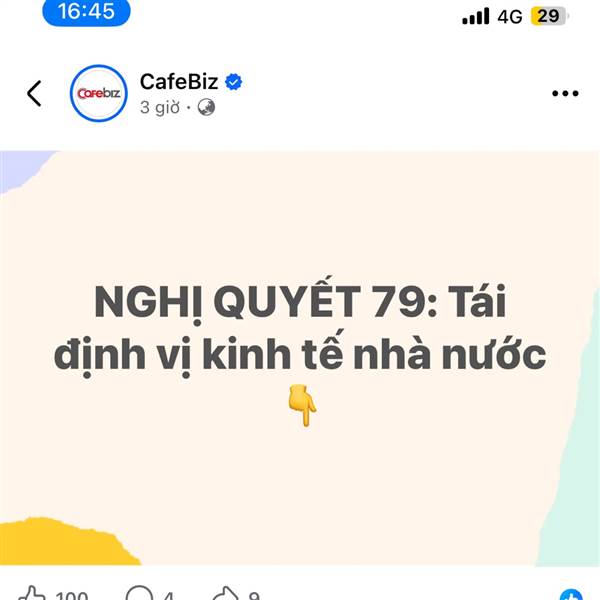Like the post with thumbs-up icon
This screenshot has height=600, width=600.
click(x=32, y=593)
